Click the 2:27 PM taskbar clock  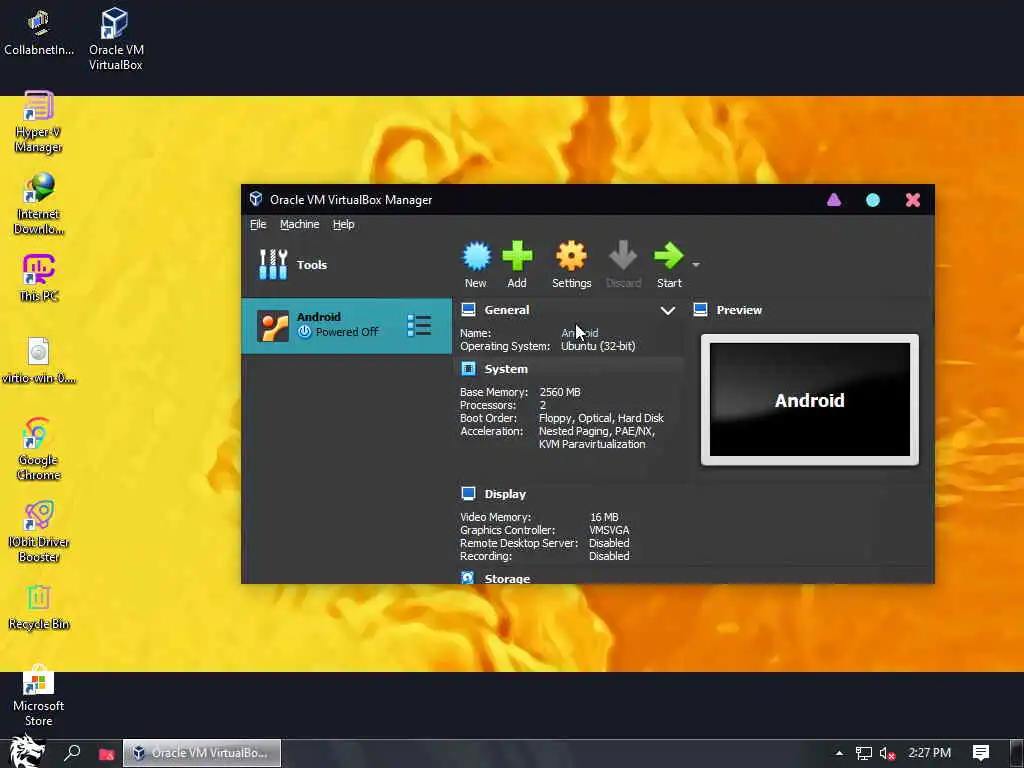(929, 753)
